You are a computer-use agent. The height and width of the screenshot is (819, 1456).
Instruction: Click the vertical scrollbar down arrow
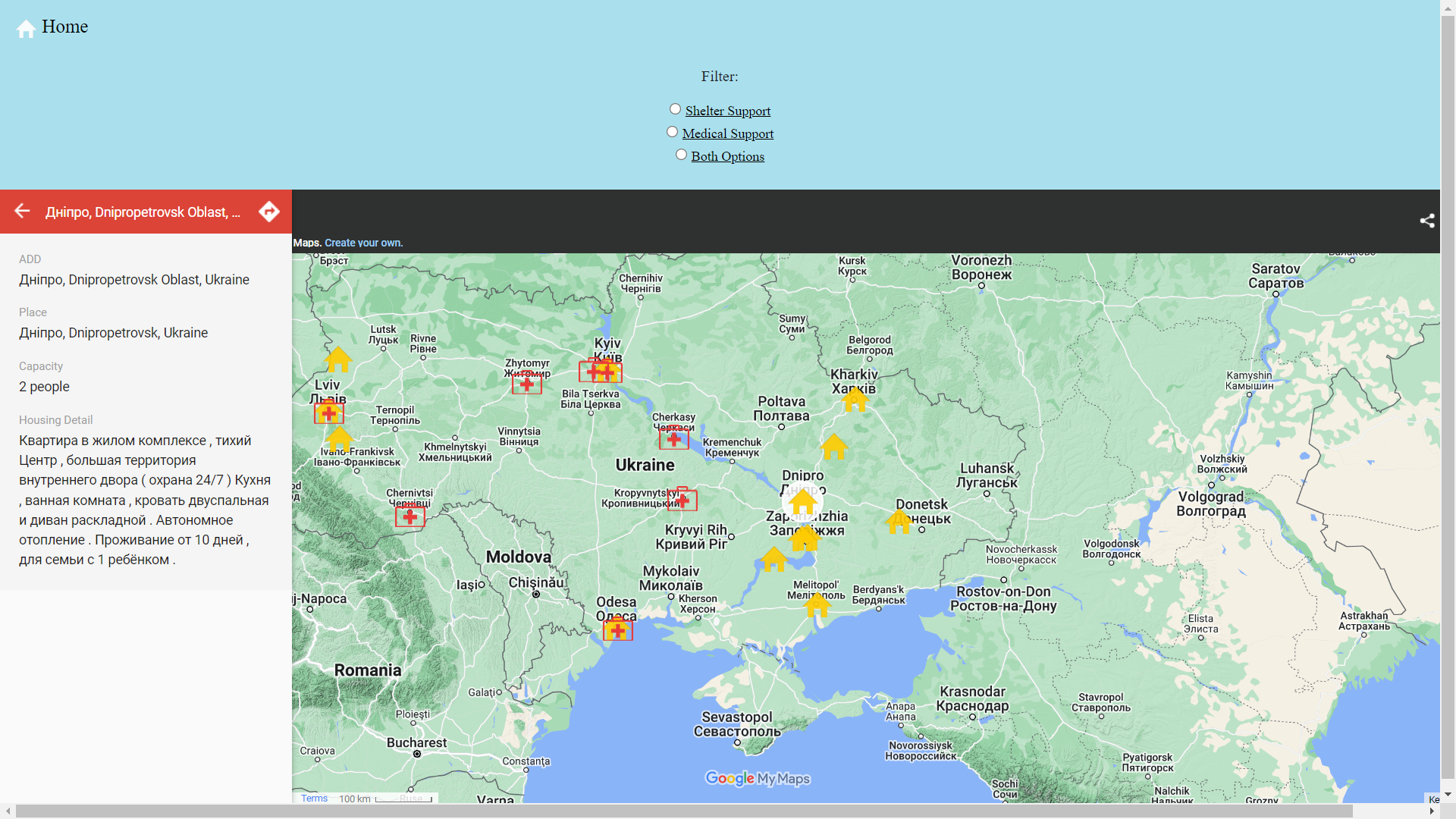[1448, 795]
